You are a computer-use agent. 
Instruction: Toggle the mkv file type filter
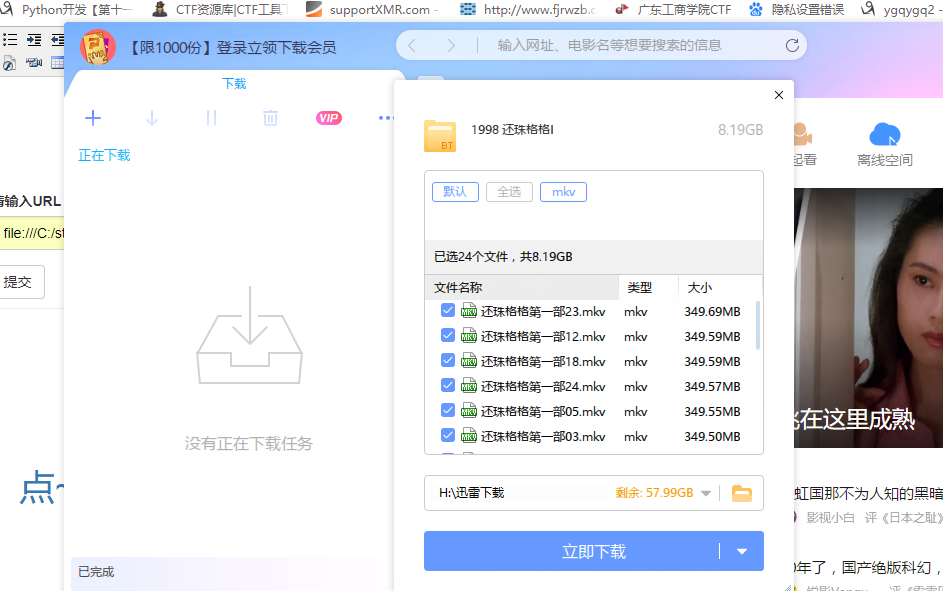point(564,192)
